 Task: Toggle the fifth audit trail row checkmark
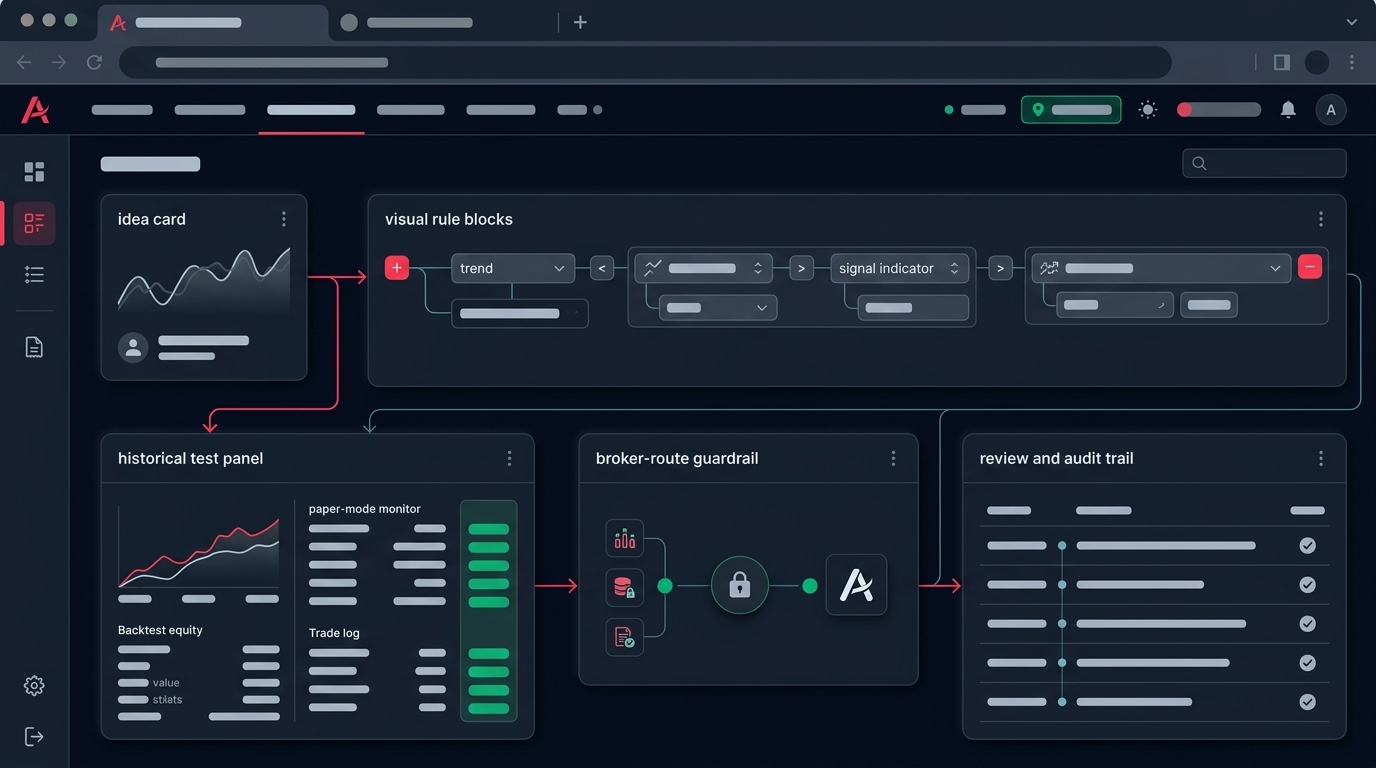point(1307,702)
